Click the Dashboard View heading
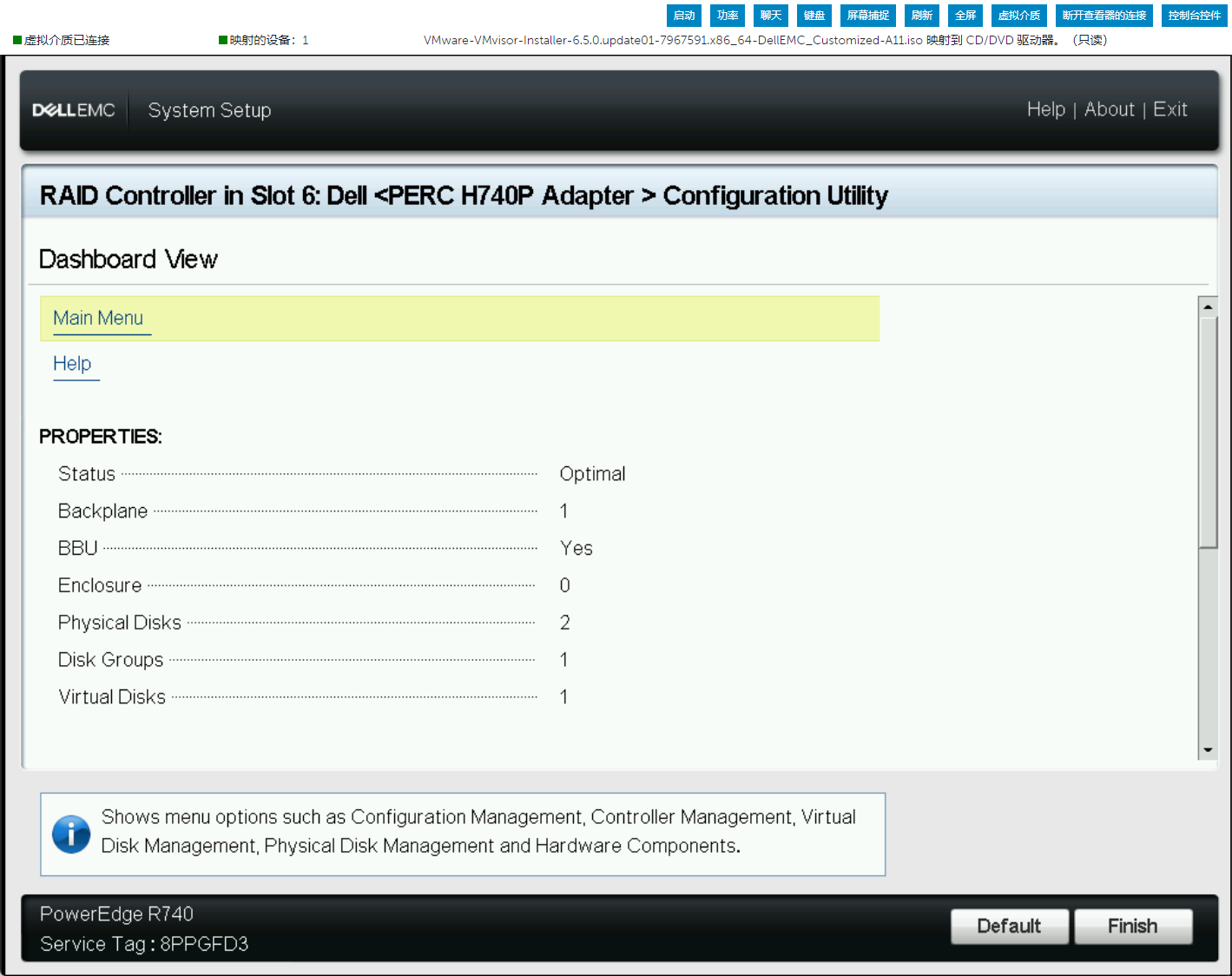This screenshot has height=976, width=1232. [x=128, y=260]
